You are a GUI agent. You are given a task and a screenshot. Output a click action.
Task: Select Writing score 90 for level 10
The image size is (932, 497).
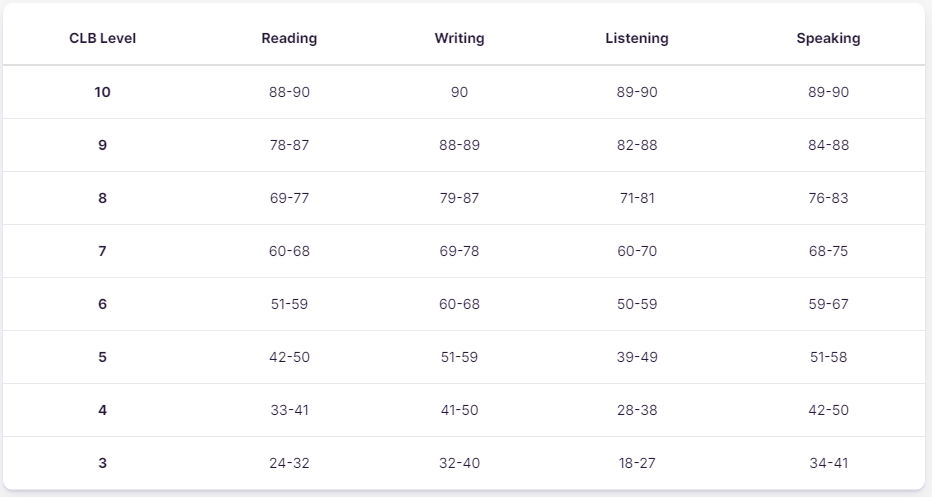pos(459,92)
